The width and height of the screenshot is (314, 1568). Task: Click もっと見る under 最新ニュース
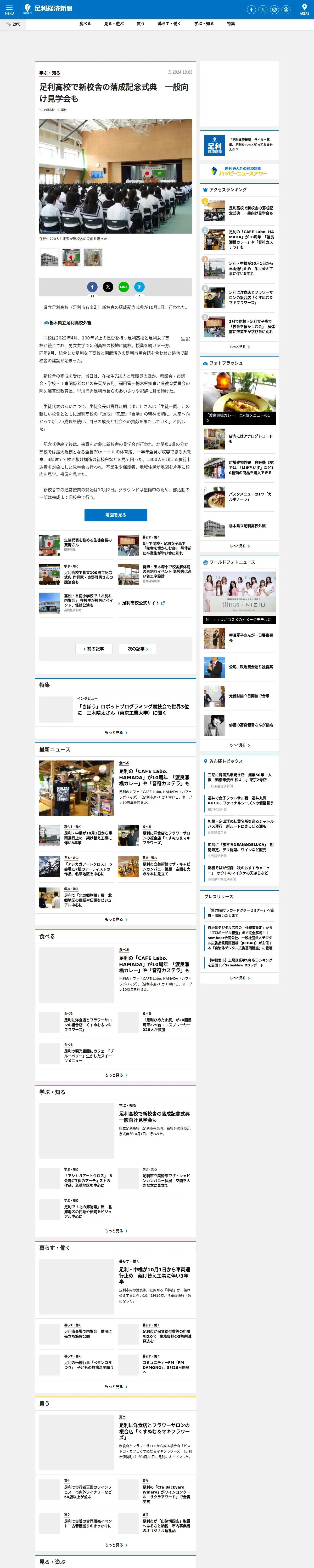point(116,919)
